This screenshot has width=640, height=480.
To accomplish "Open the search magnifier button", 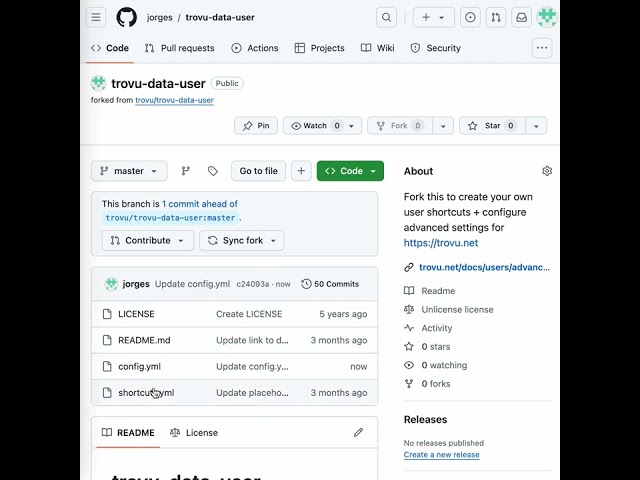I will 386,18.
